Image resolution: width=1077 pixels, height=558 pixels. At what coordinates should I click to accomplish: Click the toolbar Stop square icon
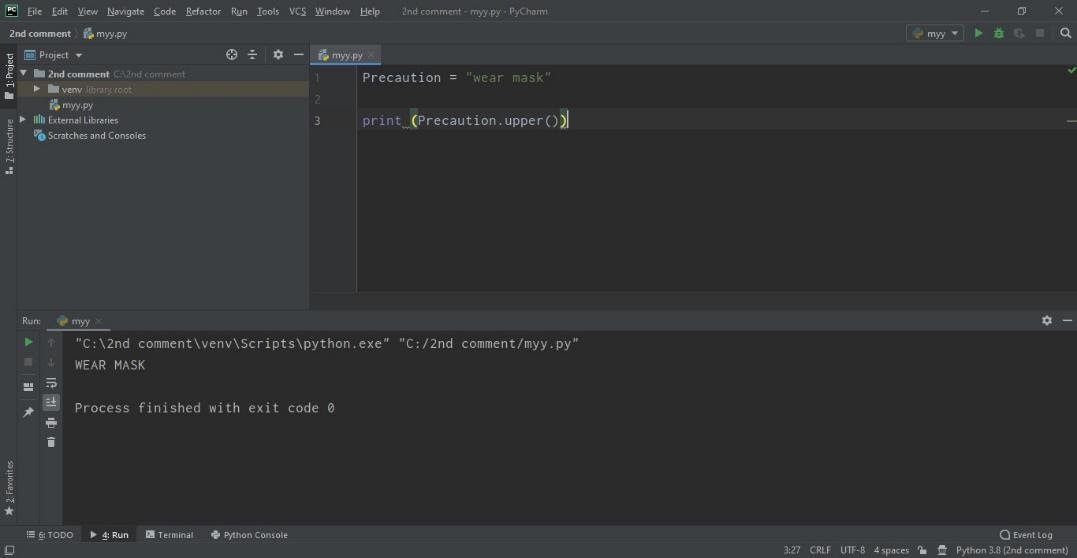point(1040,33)
